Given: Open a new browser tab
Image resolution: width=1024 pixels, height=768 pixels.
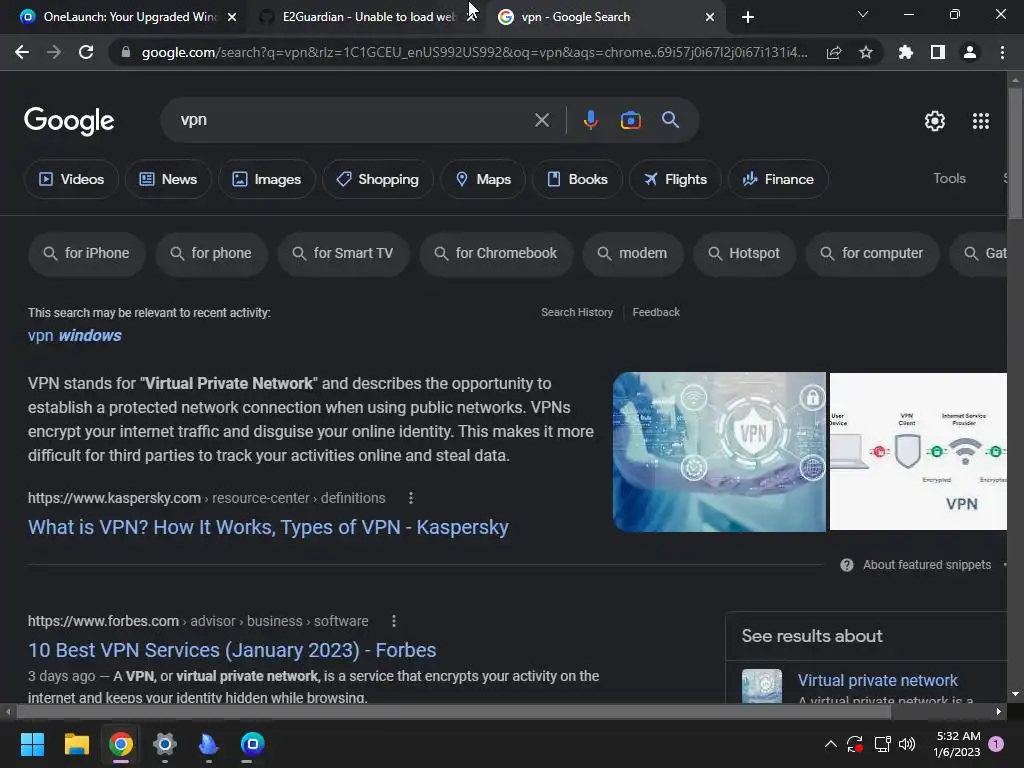Looking at the screenshot, I should [x=748, y=17].
